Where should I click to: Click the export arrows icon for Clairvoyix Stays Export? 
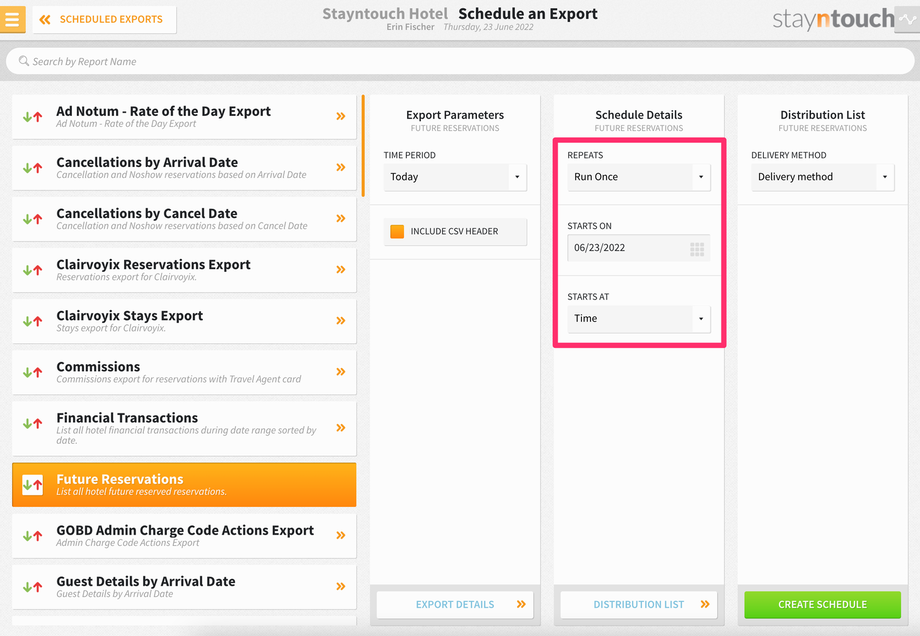click(33, 321)
